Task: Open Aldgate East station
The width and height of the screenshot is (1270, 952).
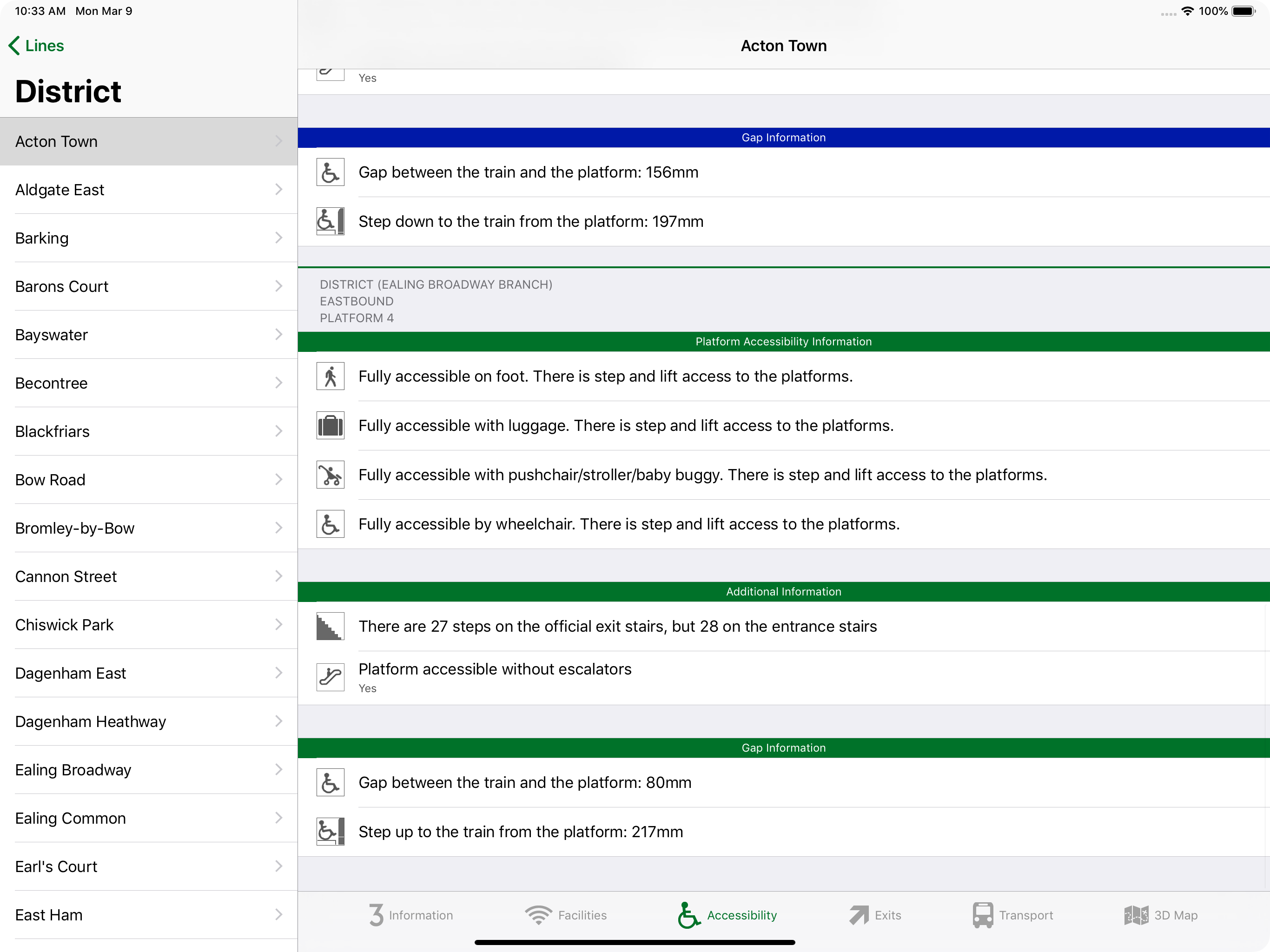Action: pos(149,190)
